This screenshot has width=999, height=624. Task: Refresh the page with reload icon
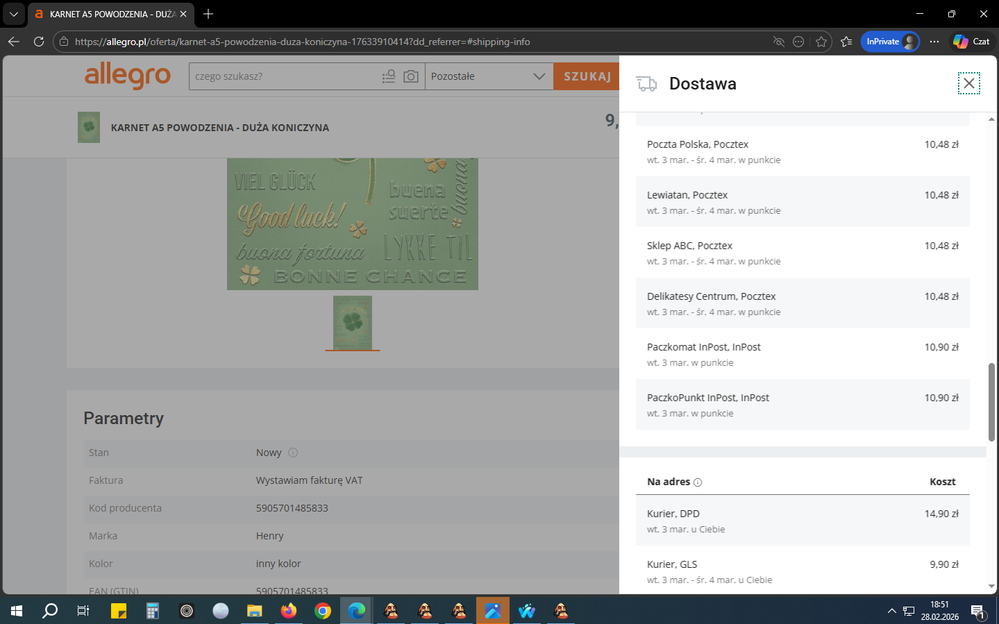click(x=39, y=42)
